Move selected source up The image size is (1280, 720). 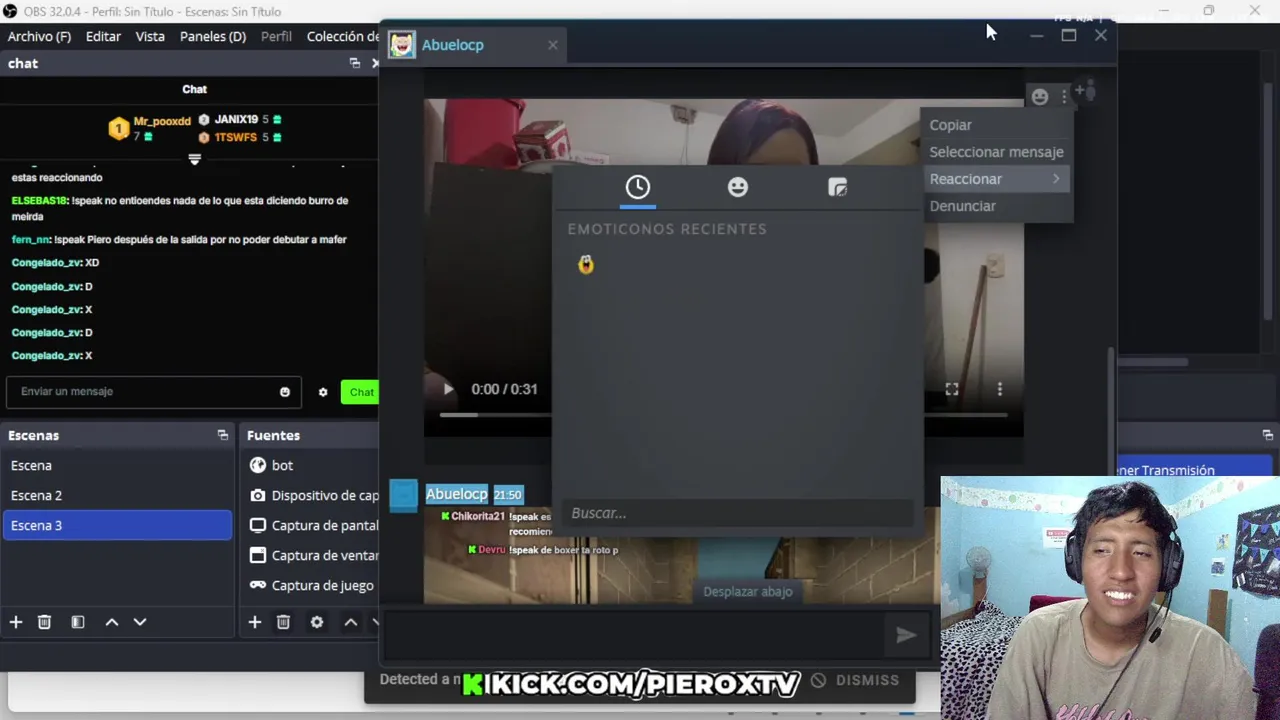[351, 622]
